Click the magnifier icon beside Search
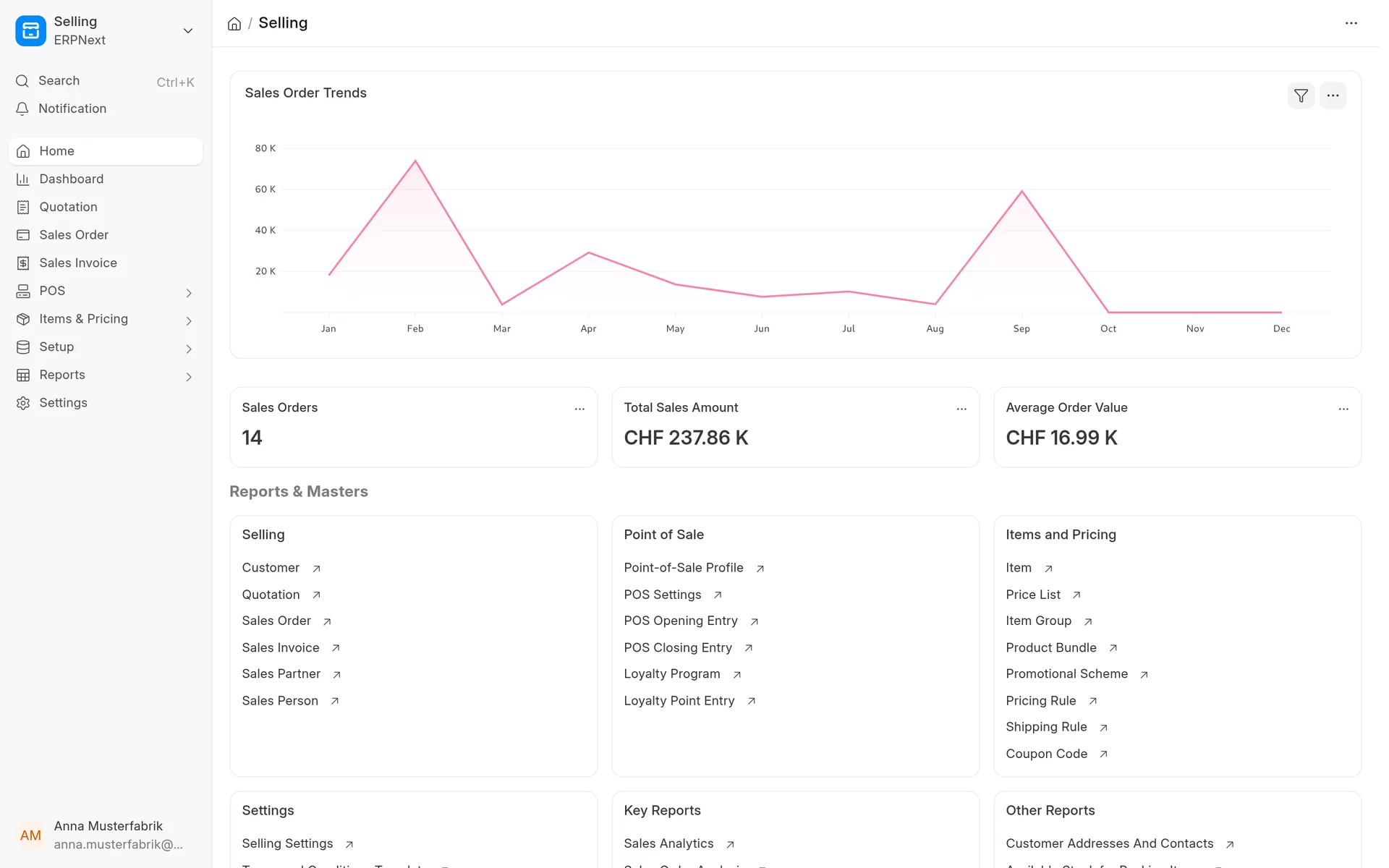This screenshot has width=1389, height=868. pyautogui.click(x=22, y=81)
